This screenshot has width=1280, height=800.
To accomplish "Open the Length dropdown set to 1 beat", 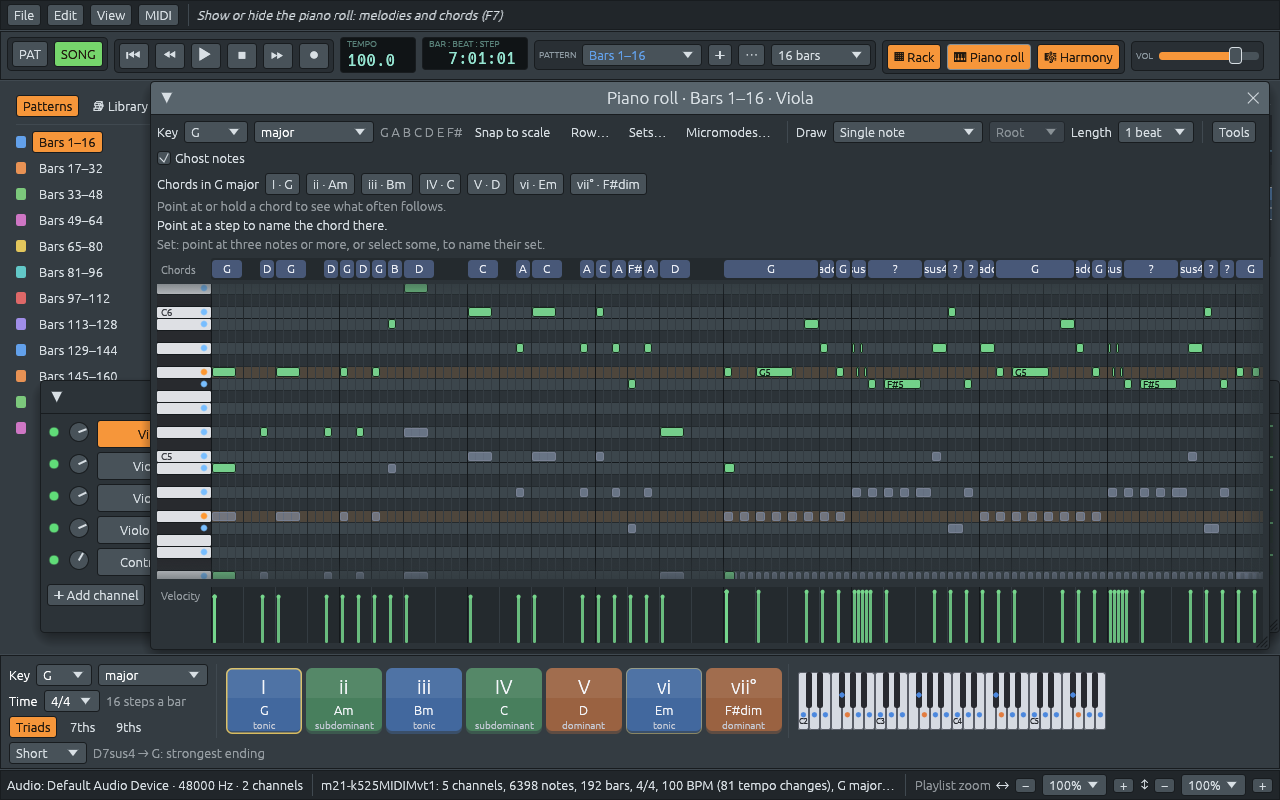I will [1156, 132].
